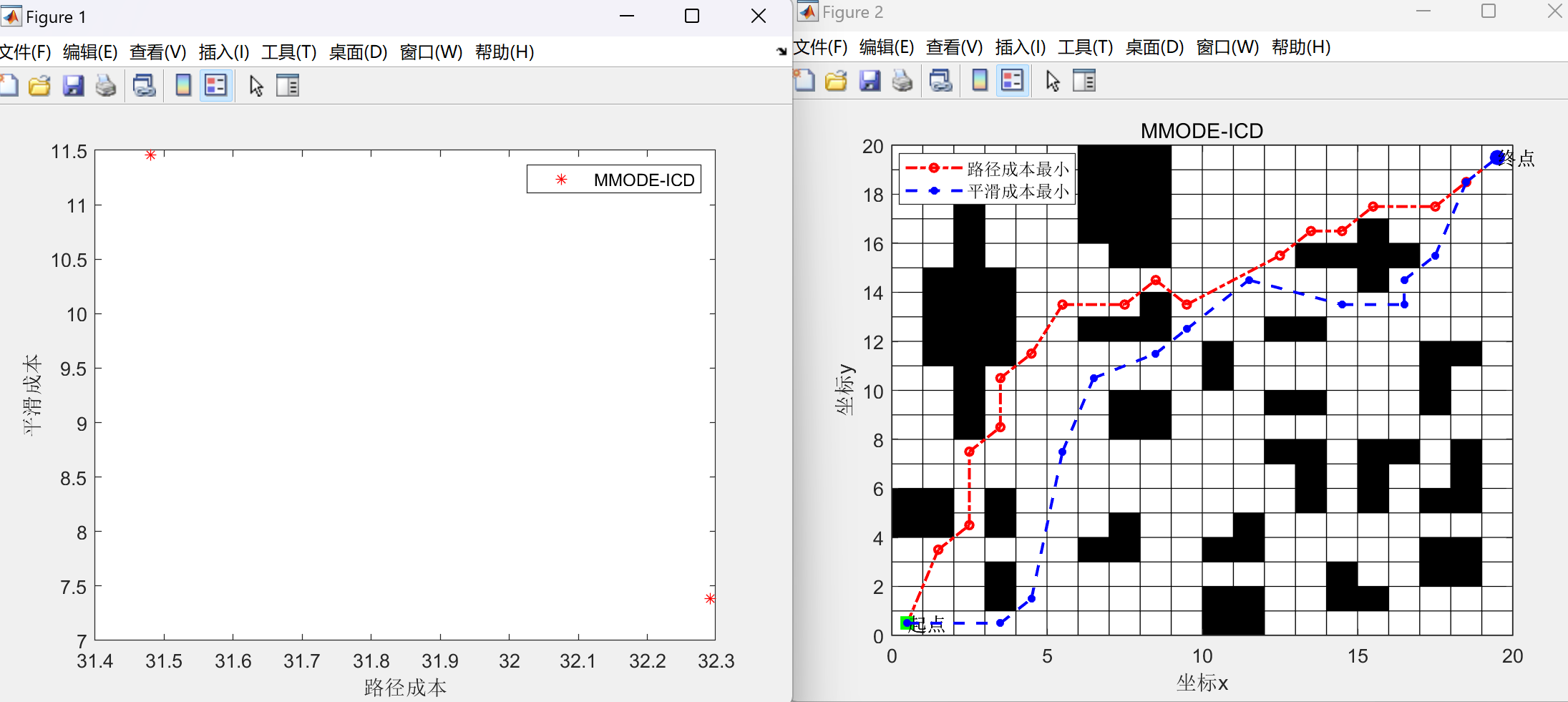
Task: Open Property Inspector in Figure 1 toolbar
Action: point(288,85)
